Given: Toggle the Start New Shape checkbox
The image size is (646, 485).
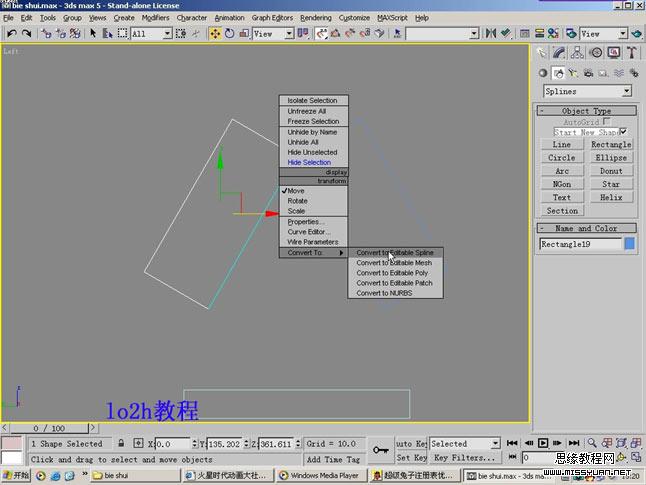Looking at the screenshot, I should 624,132.
